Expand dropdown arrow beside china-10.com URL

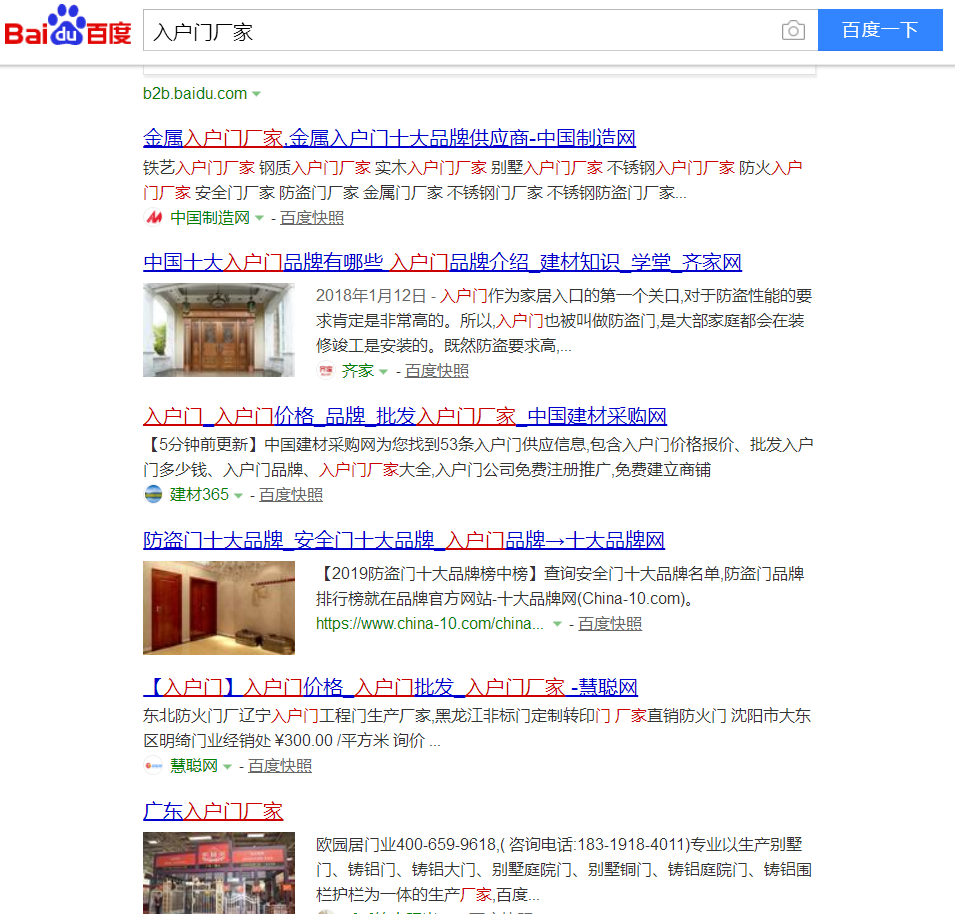tap(557, 624)
